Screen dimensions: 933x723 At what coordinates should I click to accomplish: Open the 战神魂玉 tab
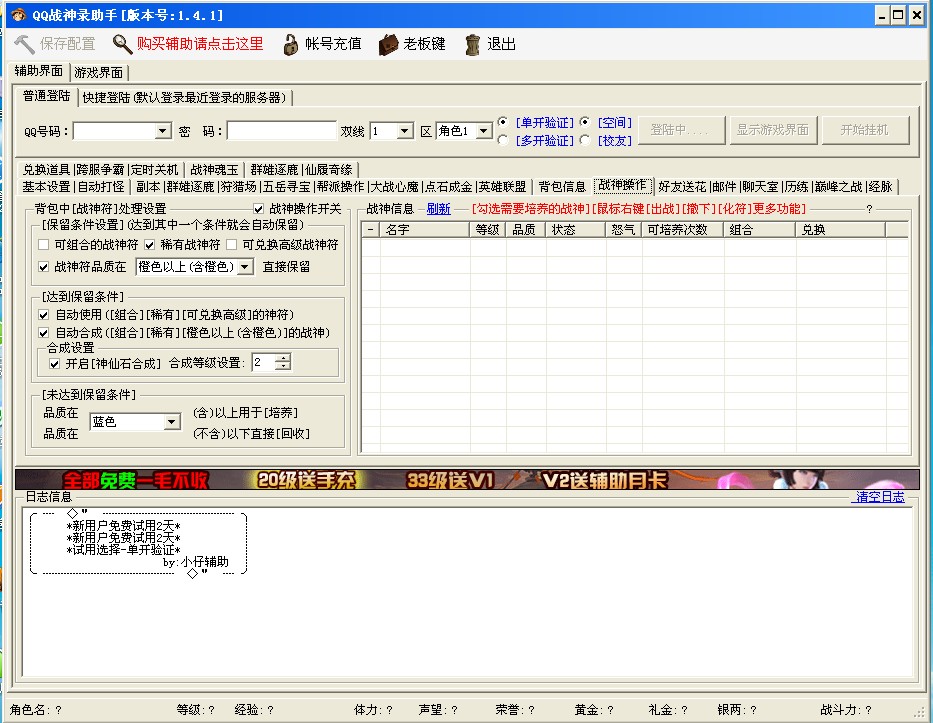click(x=214, y=170)
